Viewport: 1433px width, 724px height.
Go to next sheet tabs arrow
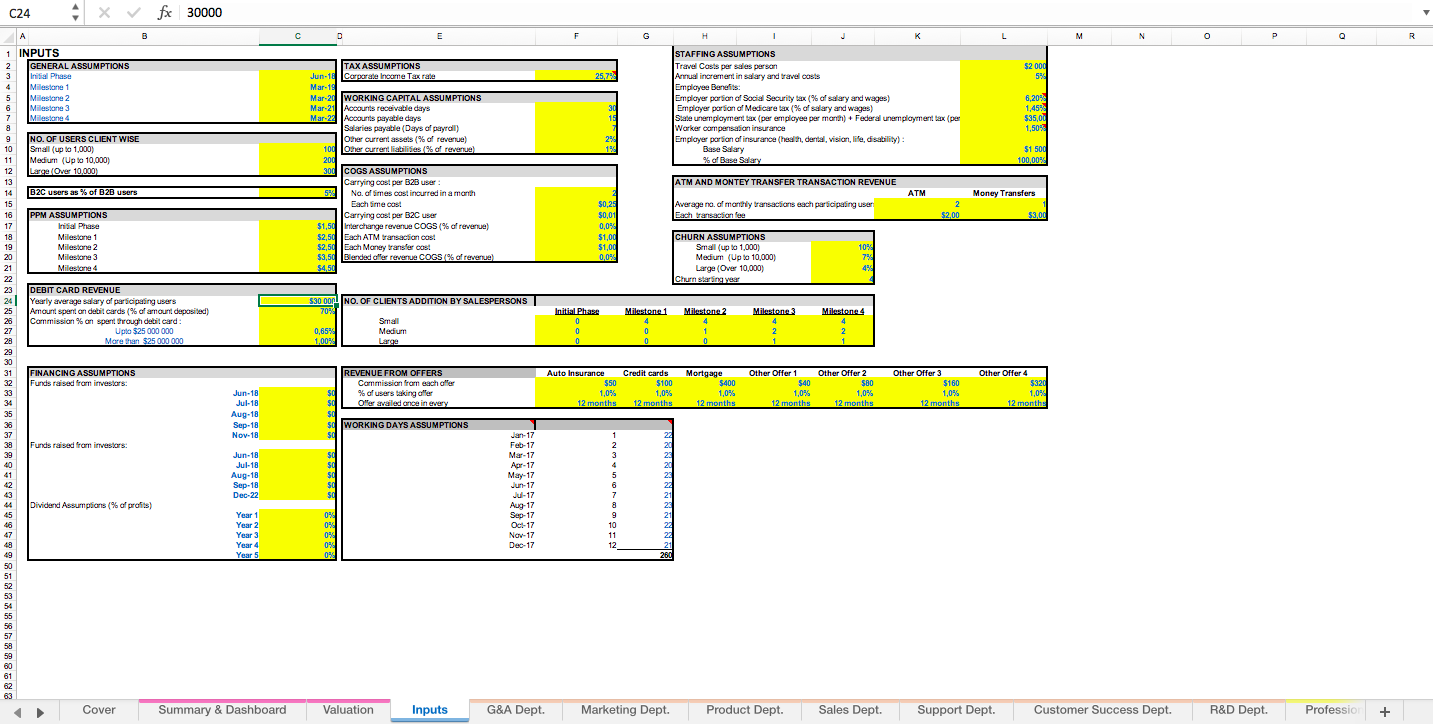point(40,712)
